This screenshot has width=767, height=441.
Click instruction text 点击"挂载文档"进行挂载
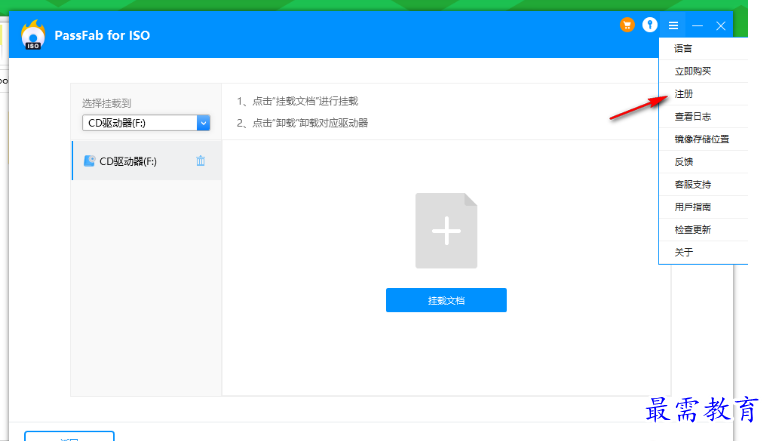tap(305, 101)
